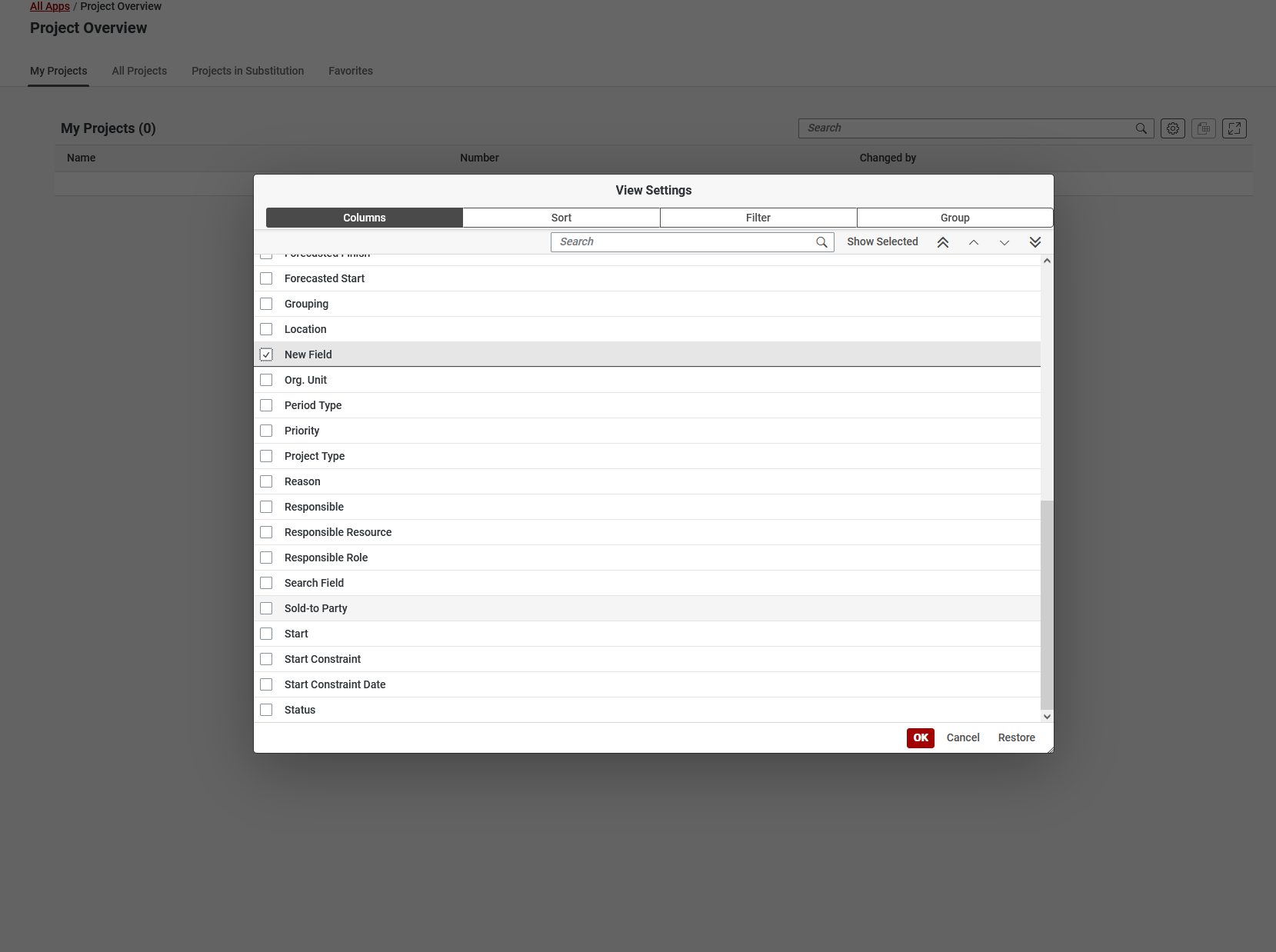Click the move up chevron icon

(974, 242)
